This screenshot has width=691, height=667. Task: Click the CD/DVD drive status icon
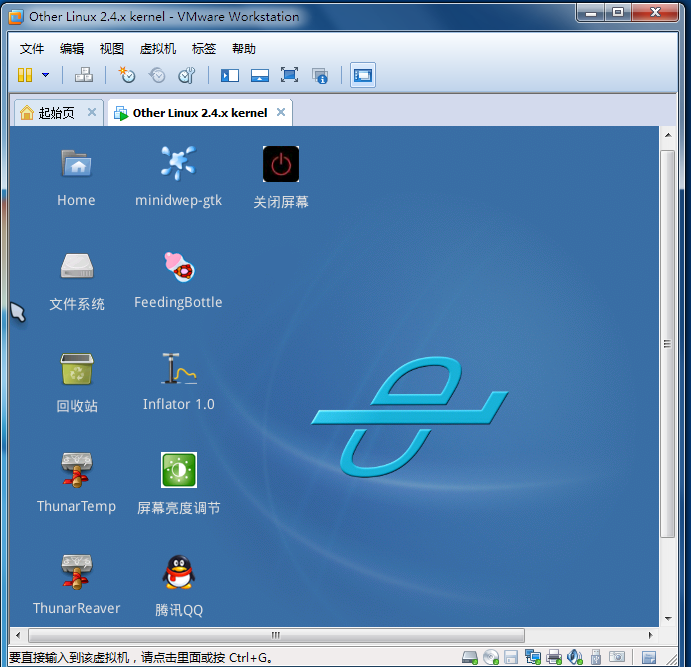click(x=490, y=657)
